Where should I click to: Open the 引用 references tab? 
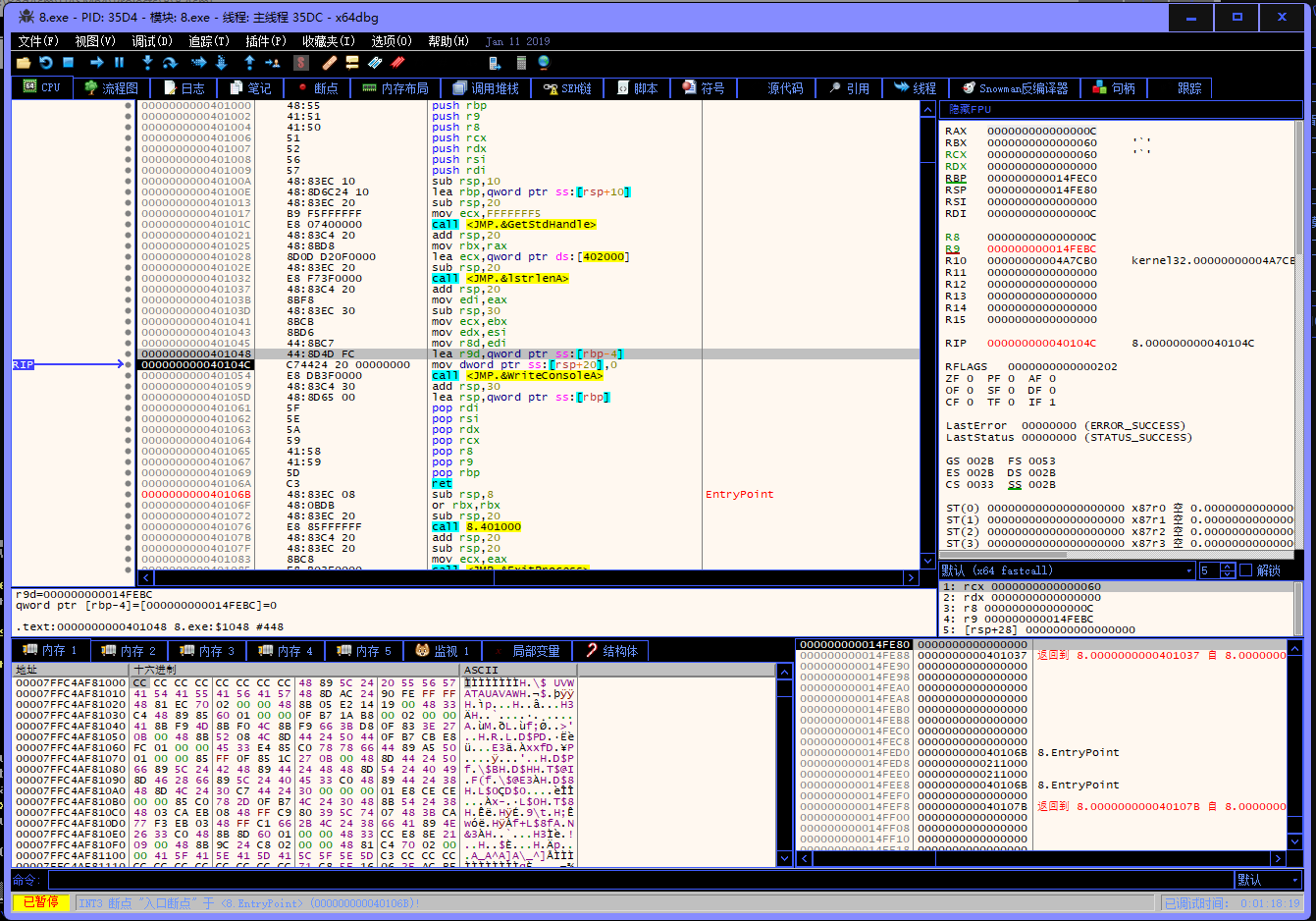click(849, 87)
